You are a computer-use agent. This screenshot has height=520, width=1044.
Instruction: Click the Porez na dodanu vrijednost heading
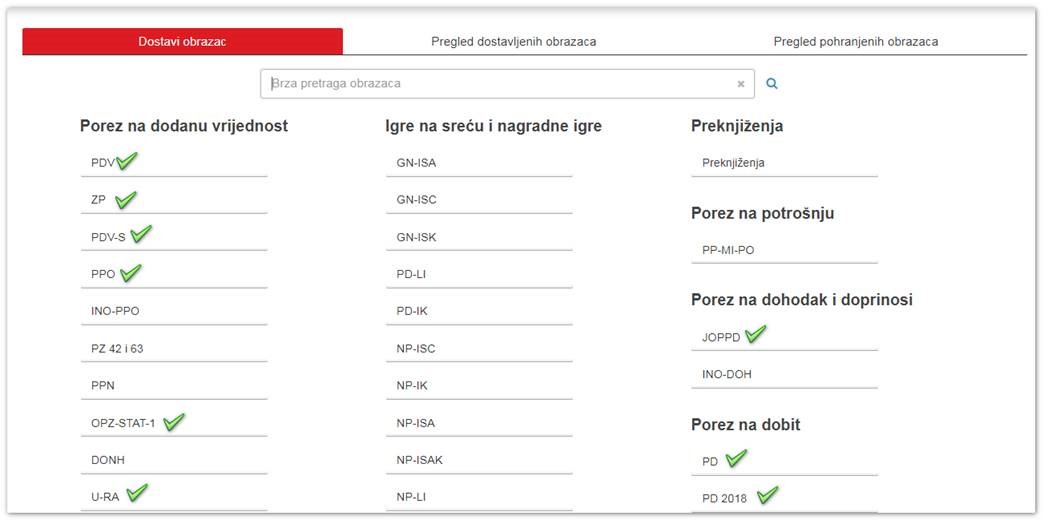pyautogui.click(x=184, y=126)
